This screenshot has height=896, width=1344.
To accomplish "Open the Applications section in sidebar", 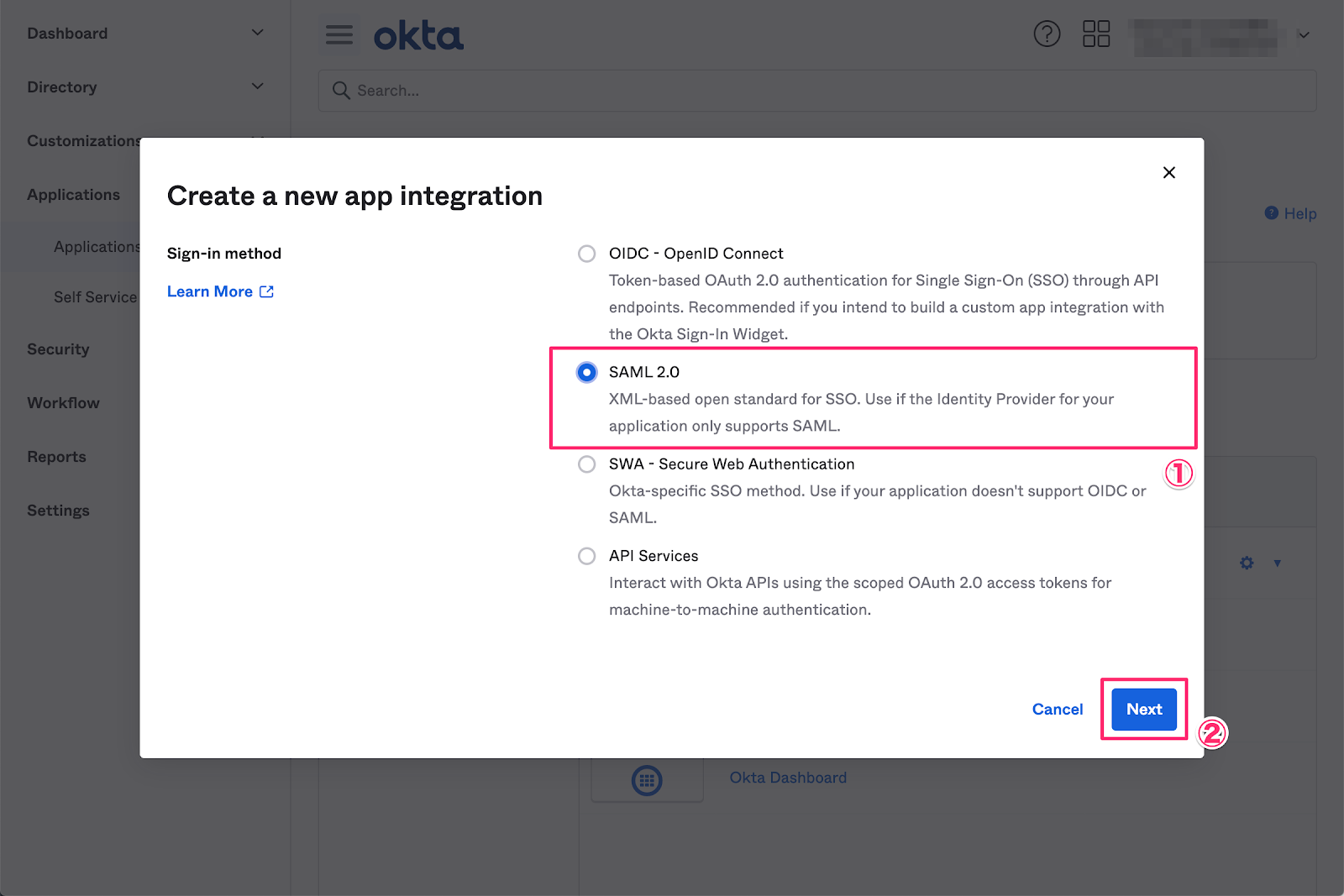I will point(74,195).
